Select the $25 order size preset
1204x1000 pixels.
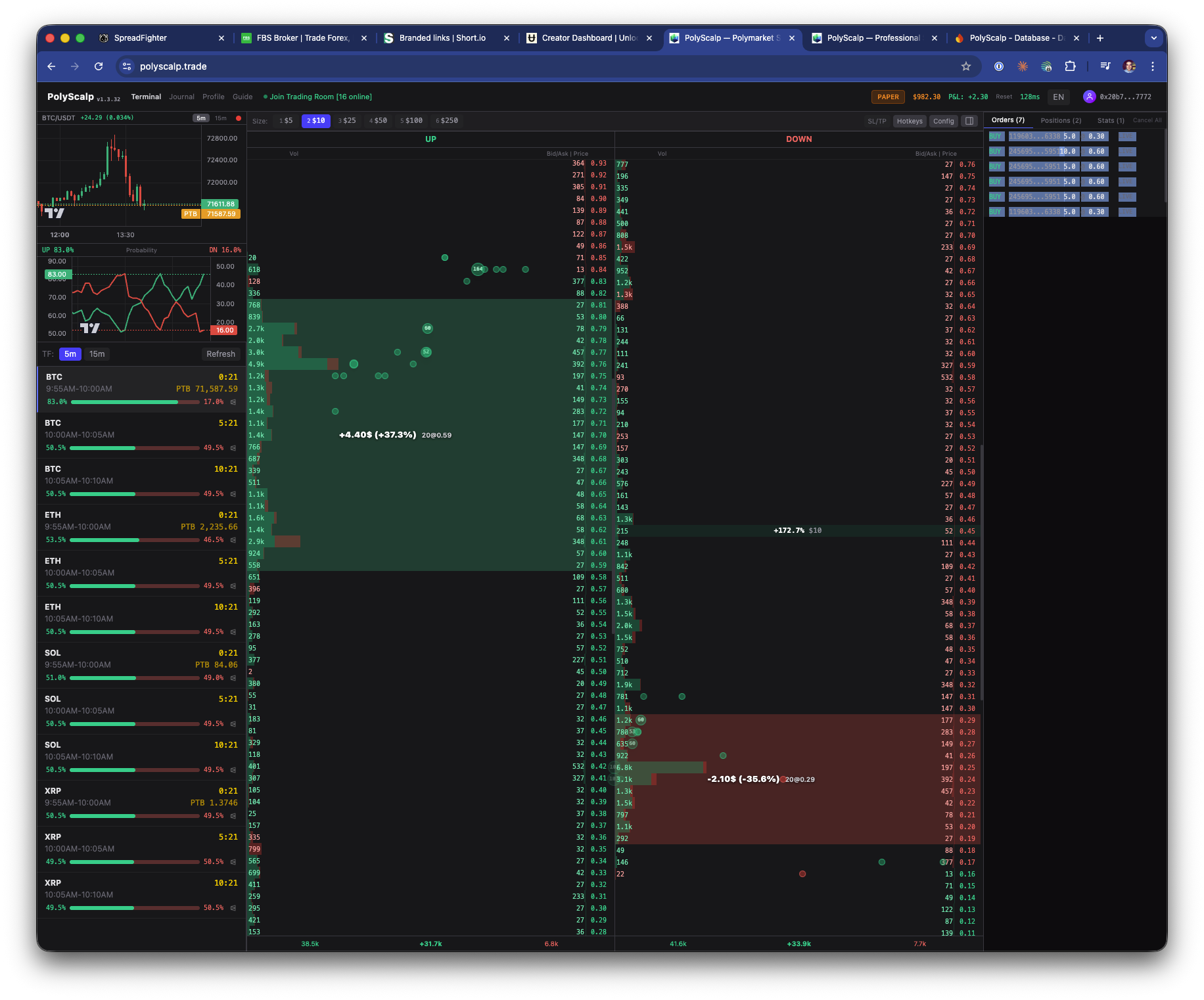(347, 121)
